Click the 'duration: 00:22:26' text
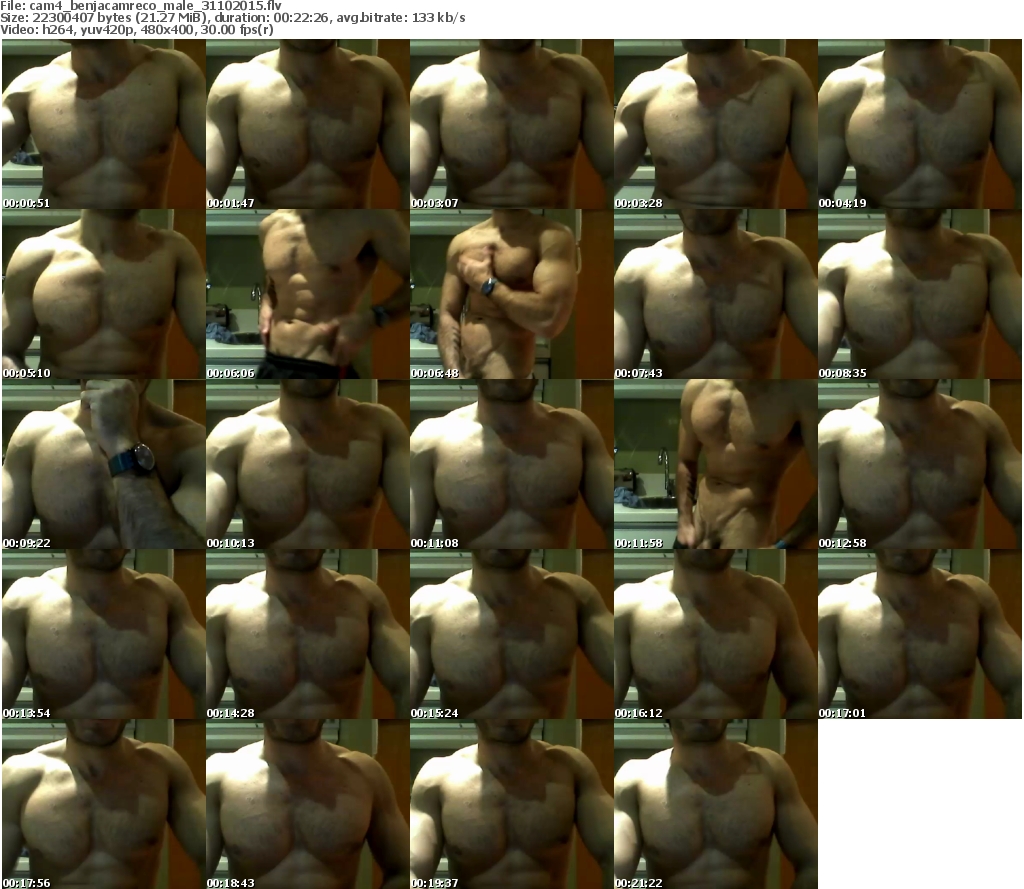1024x889 pixels. click(x=272, y=18)
